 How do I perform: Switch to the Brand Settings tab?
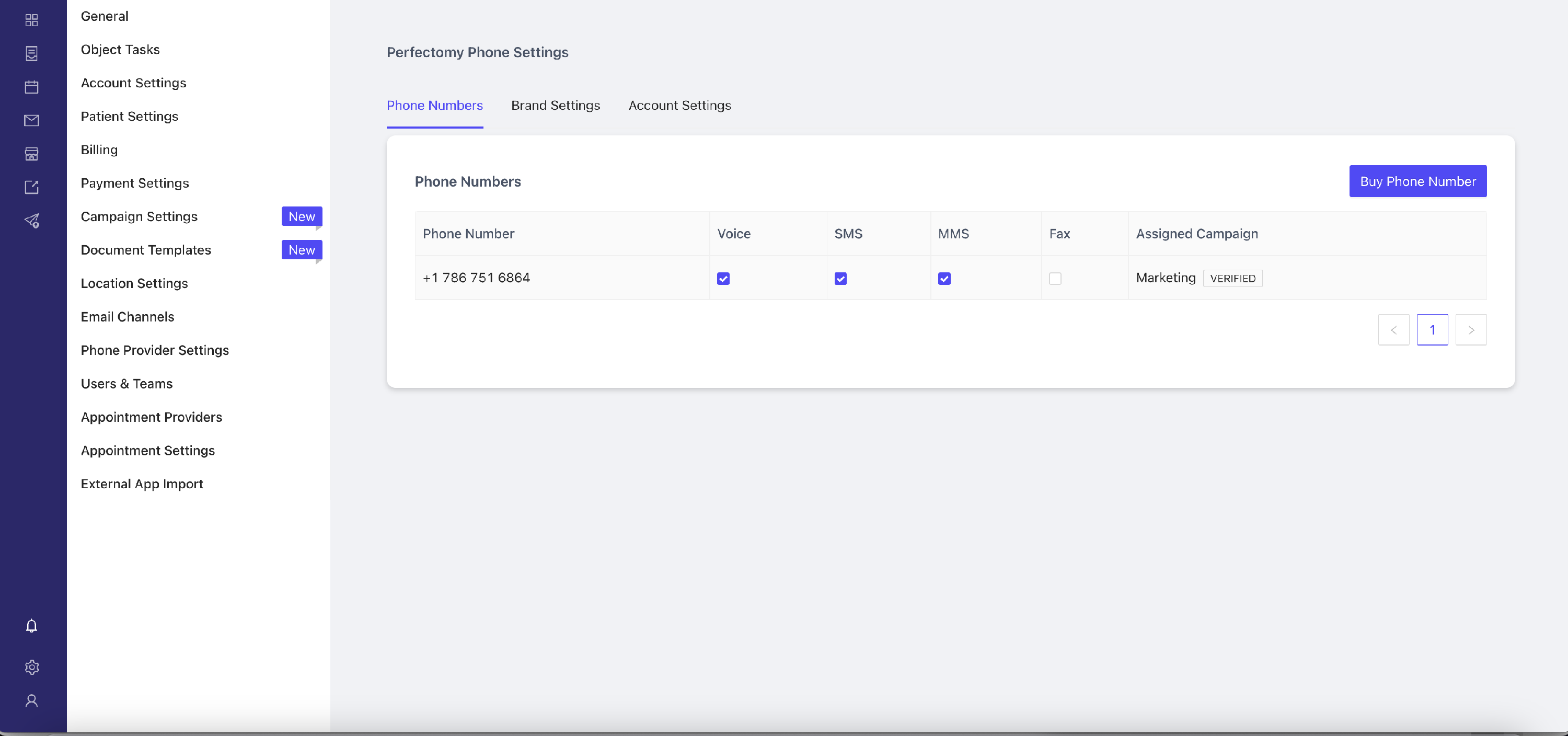555,105
